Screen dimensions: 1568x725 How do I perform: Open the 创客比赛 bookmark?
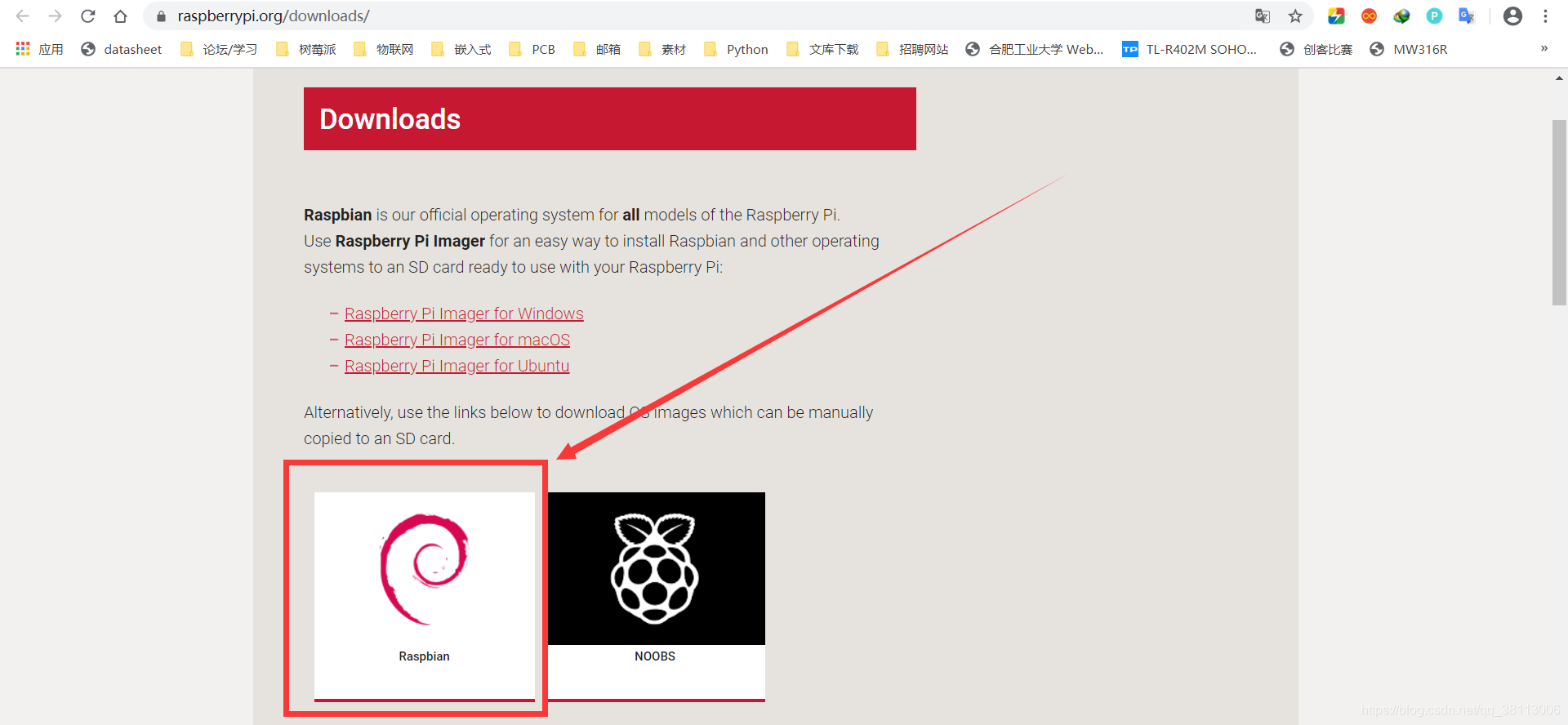(x=1316, y=49)
